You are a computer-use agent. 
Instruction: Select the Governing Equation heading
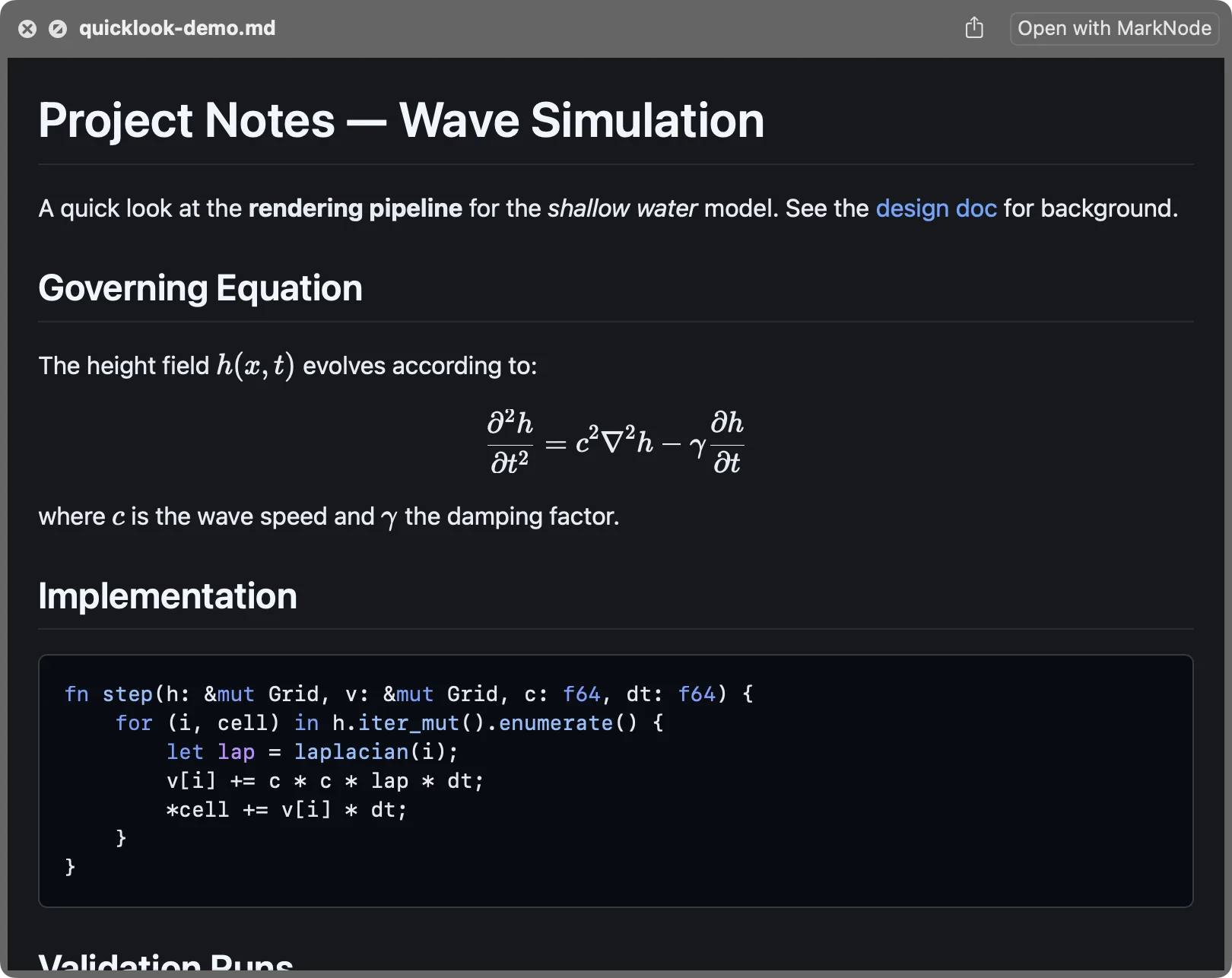point(201,288)
